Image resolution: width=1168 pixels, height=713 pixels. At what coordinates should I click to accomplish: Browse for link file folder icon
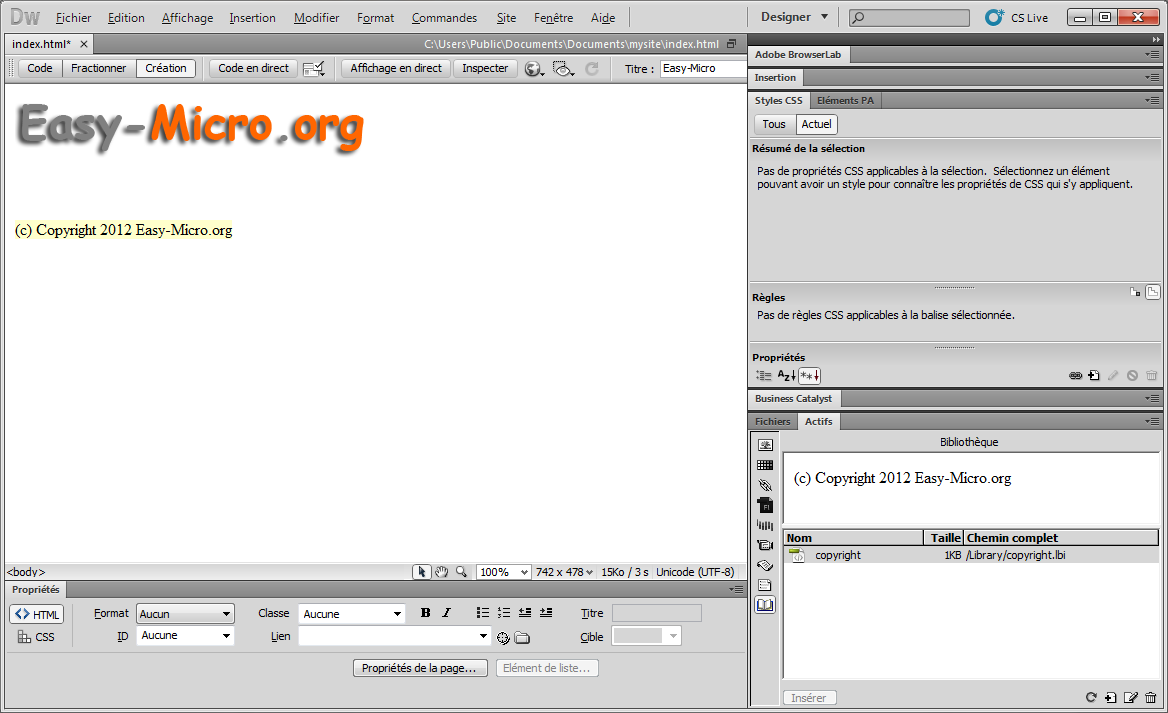click(x=522, y=638)
